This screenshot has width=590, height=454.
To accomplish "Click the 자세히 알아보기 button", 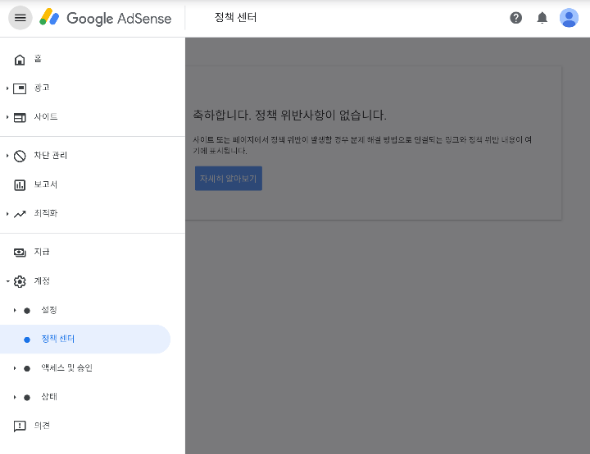I will tap(228, 178).
